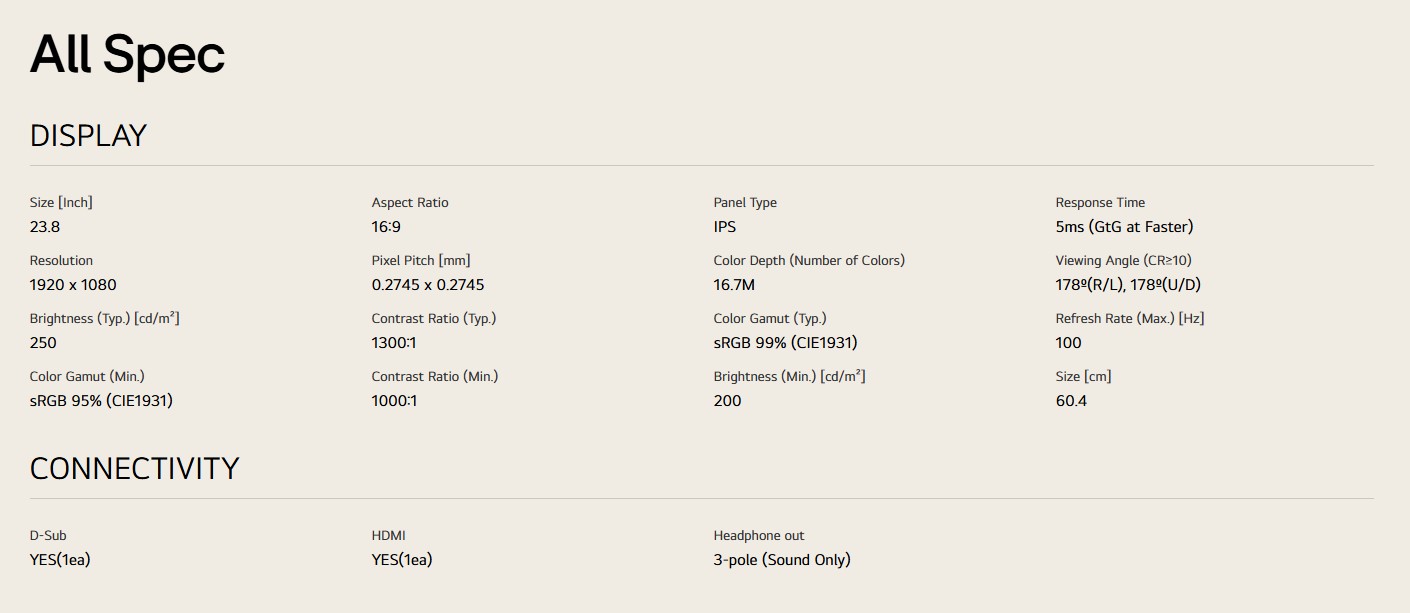The width and height of the screenshot is (1410, 613).
Task: Select the 1920 x 1080 resolution value
Action: pos(73,285)
